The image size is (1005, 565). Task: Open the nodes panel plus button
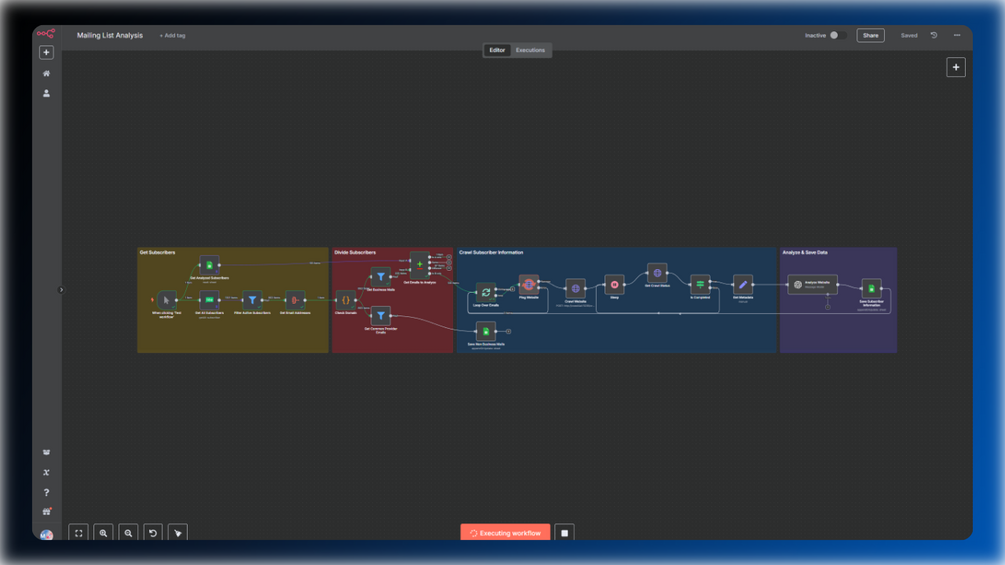(956, 67)
